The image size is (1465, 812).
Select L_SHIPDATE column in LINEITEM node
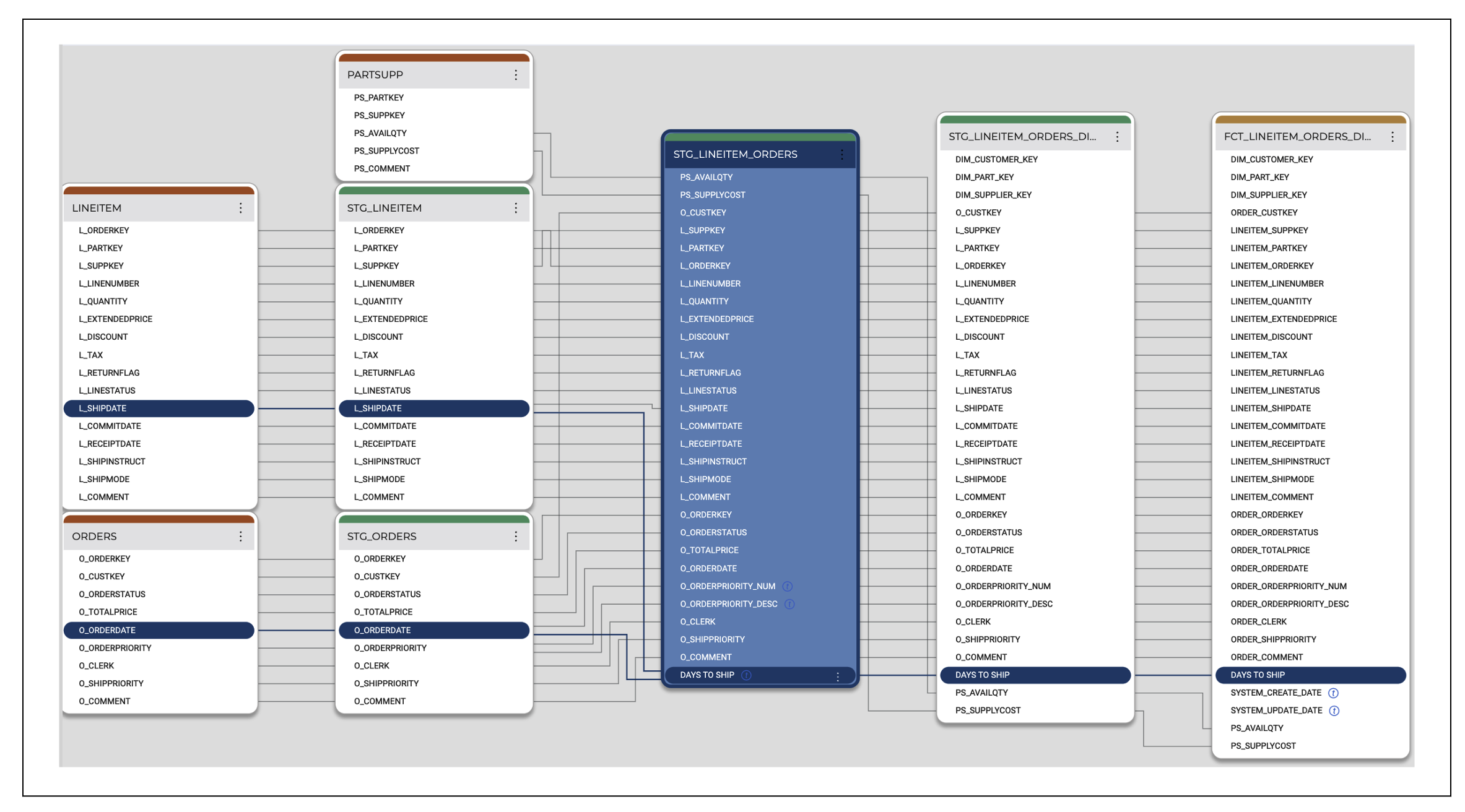pyautogui.click(x=159, y=408)
